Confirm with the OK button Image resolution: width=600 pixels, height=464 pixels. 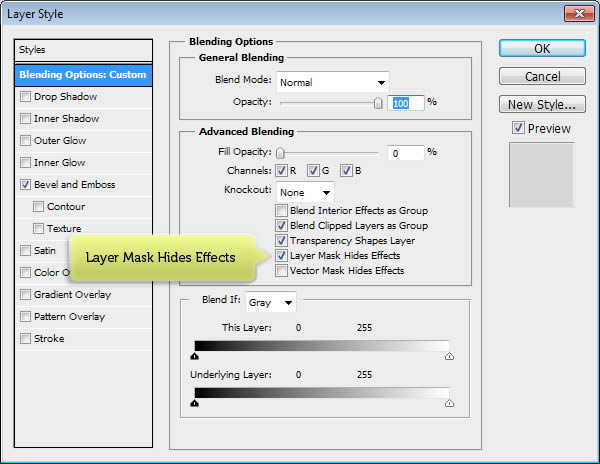pos(542,49)
